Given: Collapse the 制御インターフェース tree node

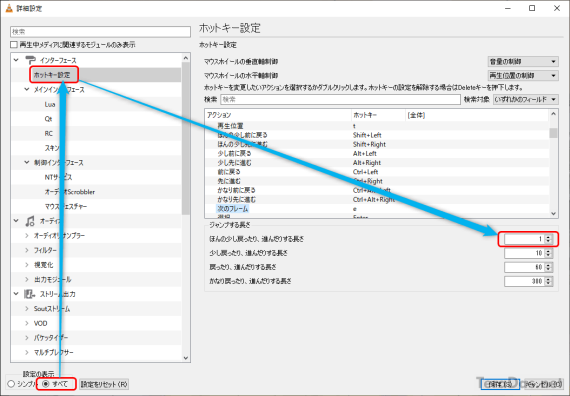Looking at the screenshot, I should (x=27, y=162).
